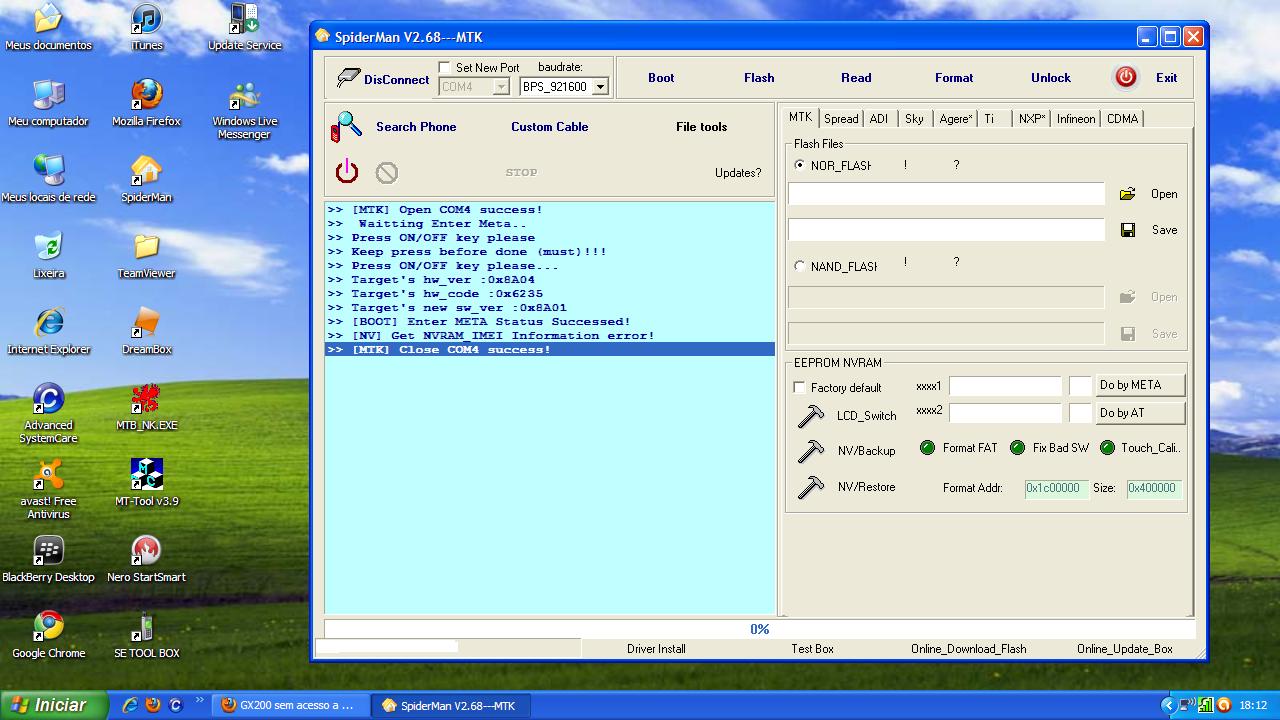Open Google Chrome desktop icon

pos(48,635)
